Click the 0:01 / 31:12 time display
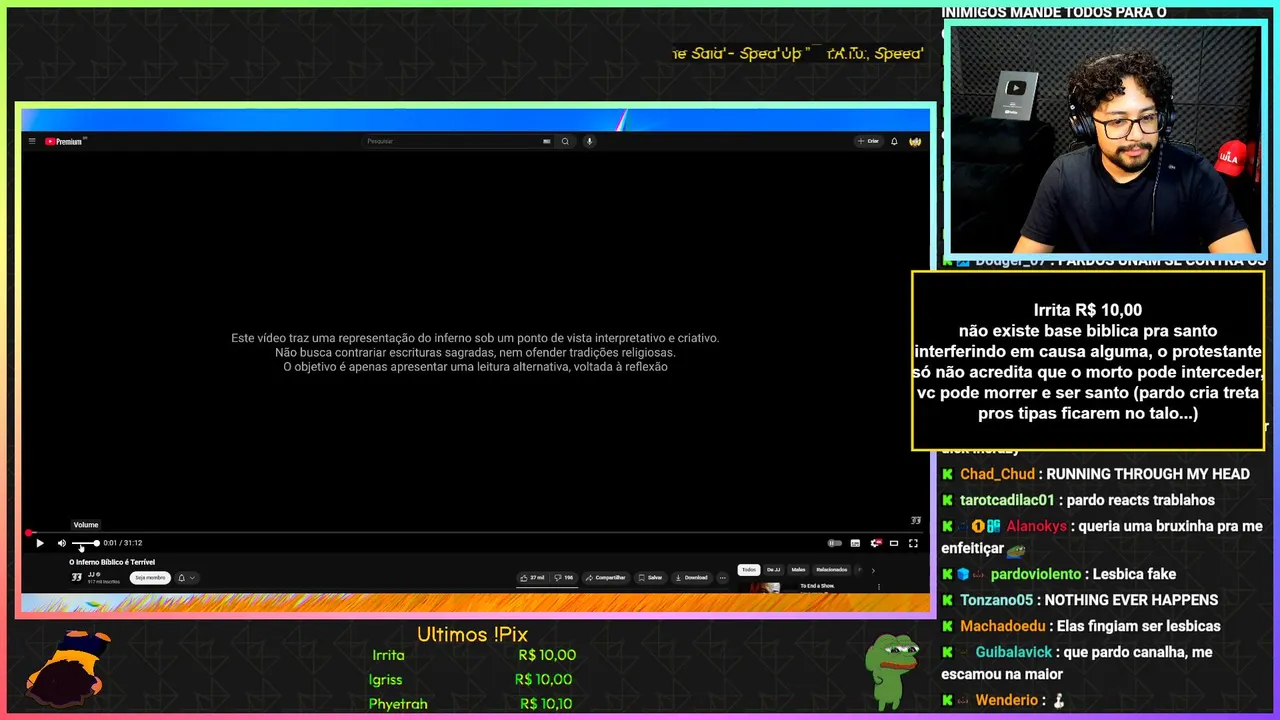 (123, 543)
